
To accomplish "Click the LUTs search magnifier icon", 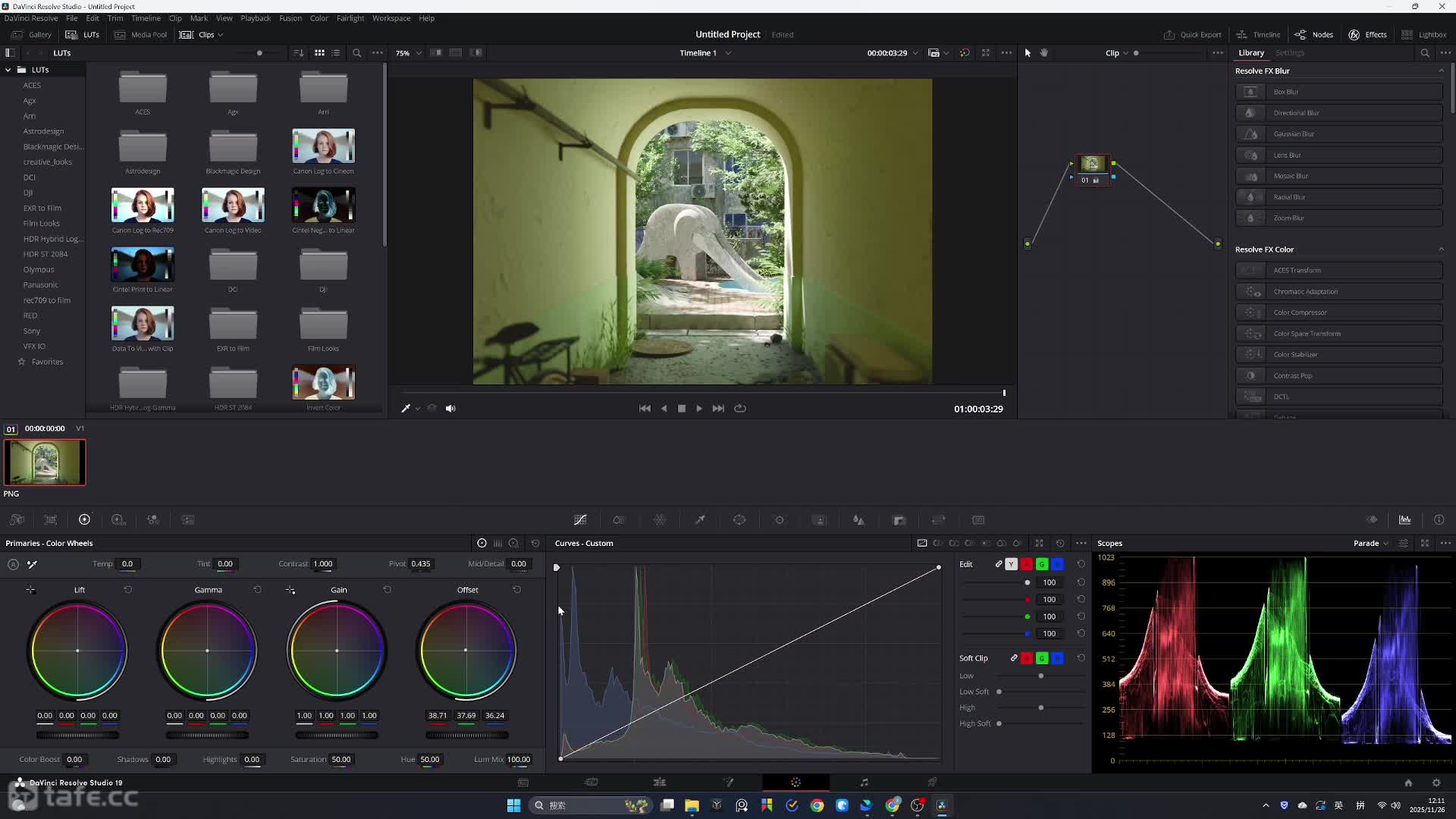I will pos(357,53).
